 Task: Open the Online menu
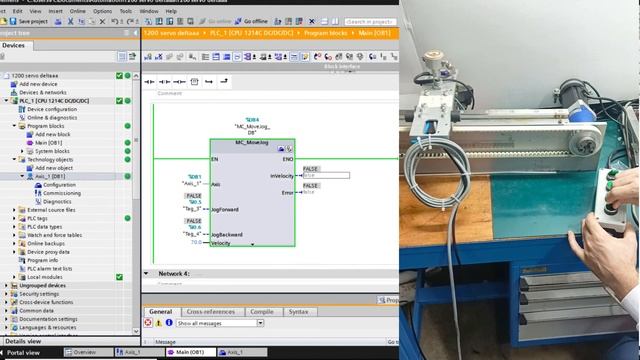tap(78, 11)
